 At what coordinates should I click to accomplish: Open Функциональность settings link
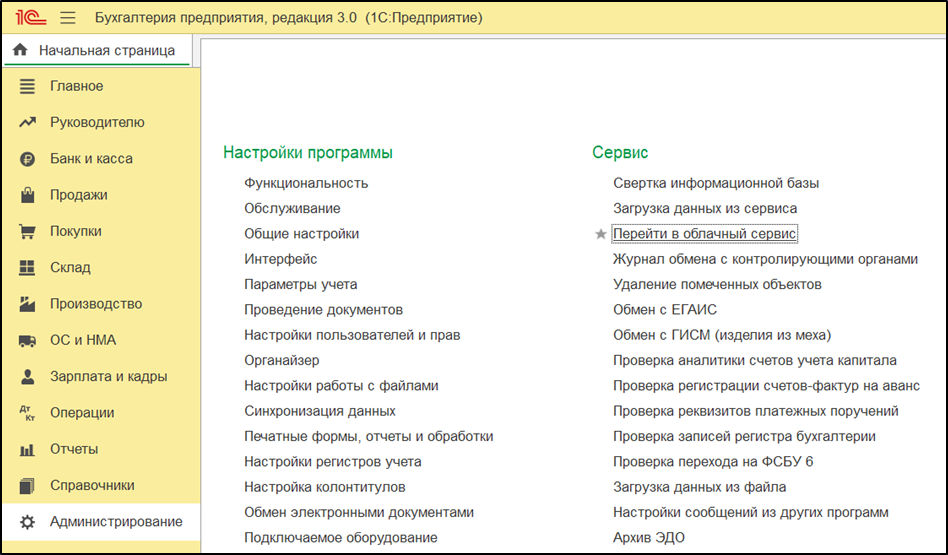coord(306,183)
